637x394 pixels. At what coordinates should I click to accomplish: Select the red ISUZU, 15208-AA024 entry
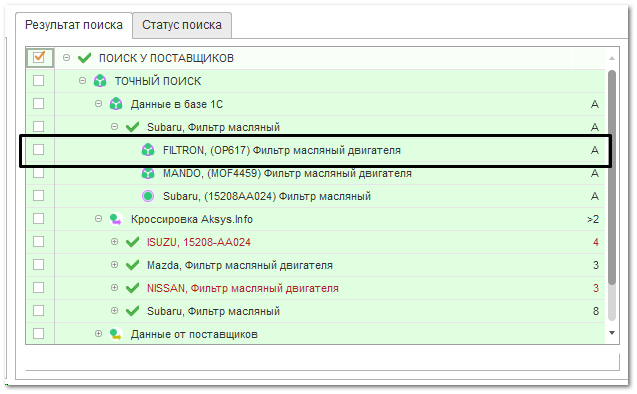click(199, 242)
